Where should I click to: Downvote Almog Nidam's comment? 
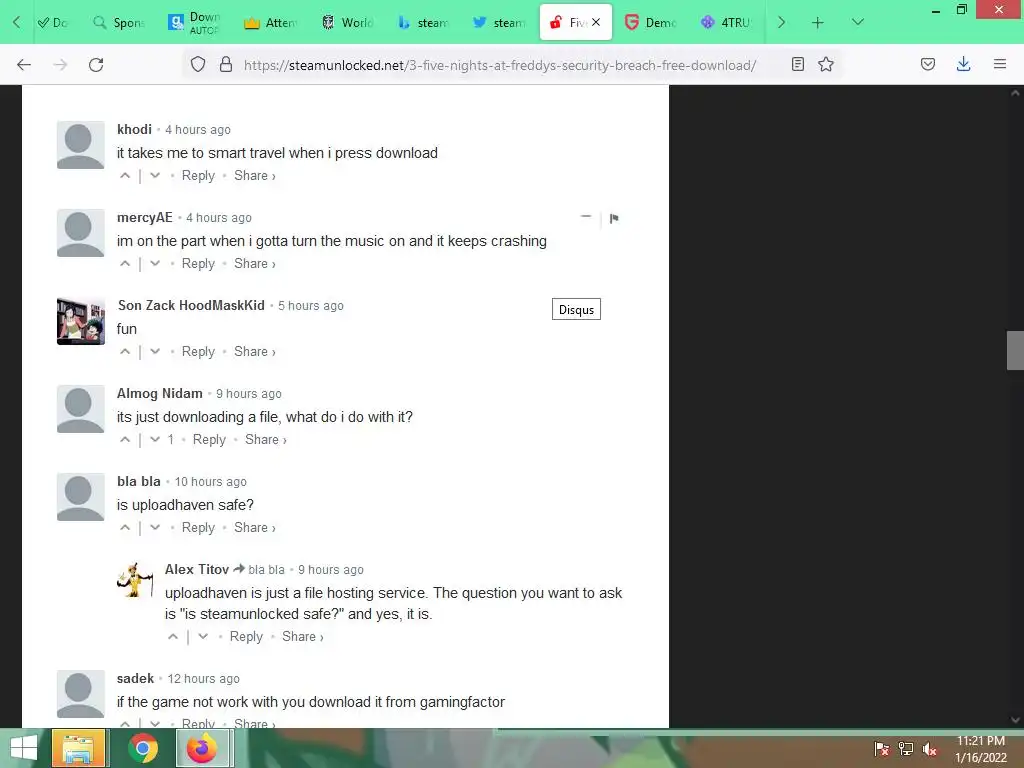[x=155, y=440]
